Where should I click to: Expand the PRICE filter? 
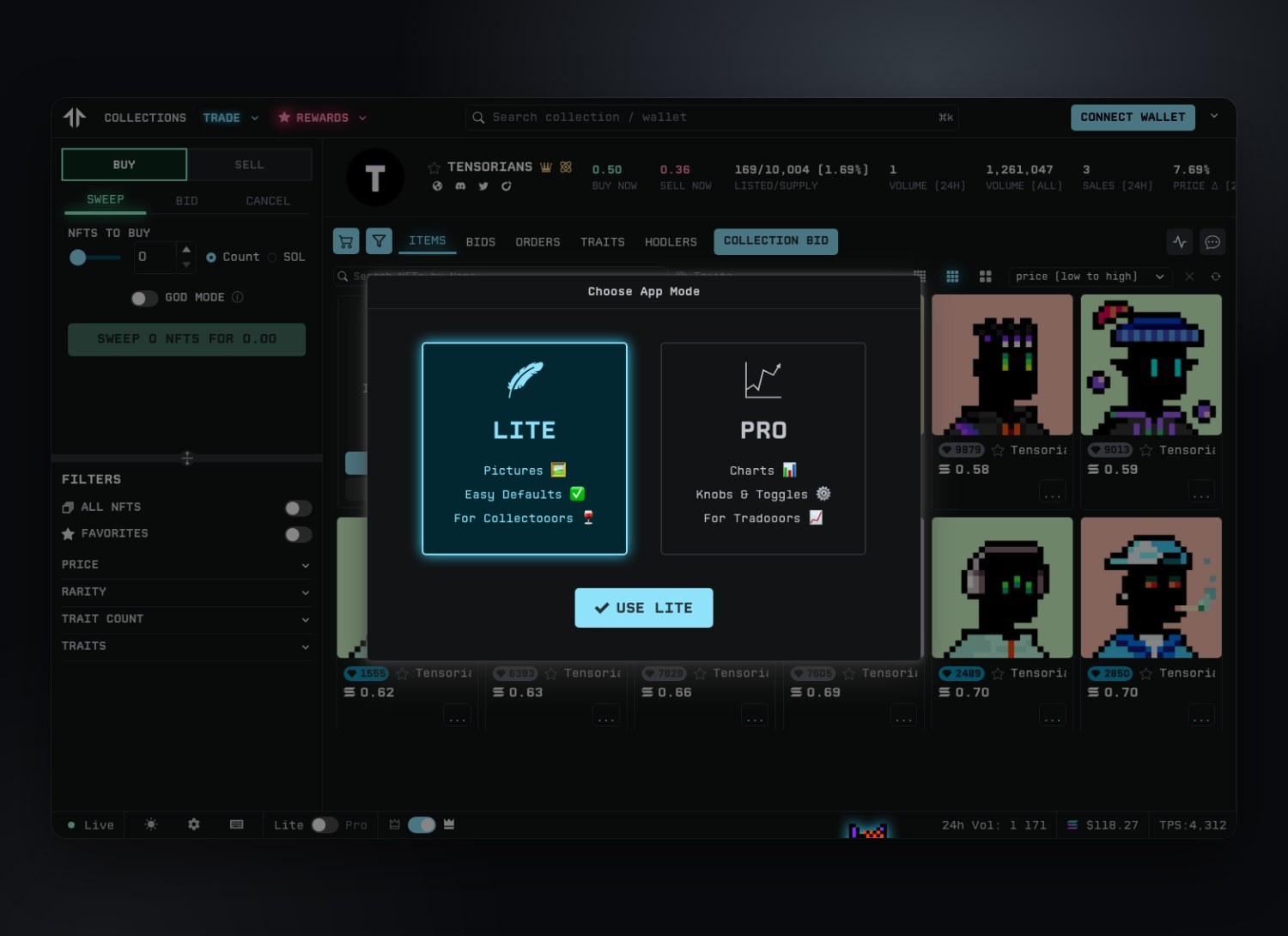[185, 565]
